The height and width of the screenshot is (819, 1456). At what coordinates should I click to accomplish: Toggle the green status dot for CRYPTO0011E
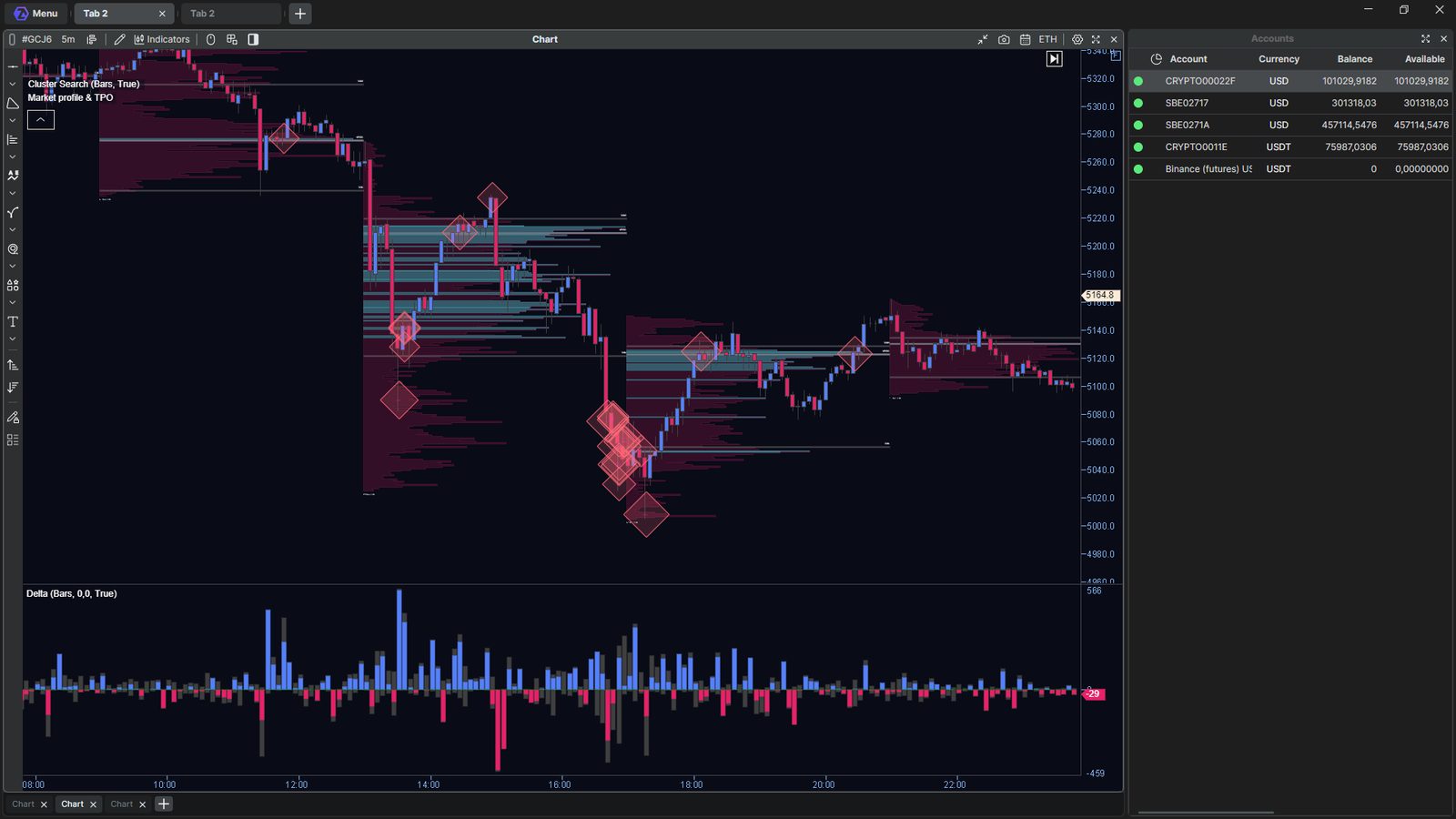1138,147
